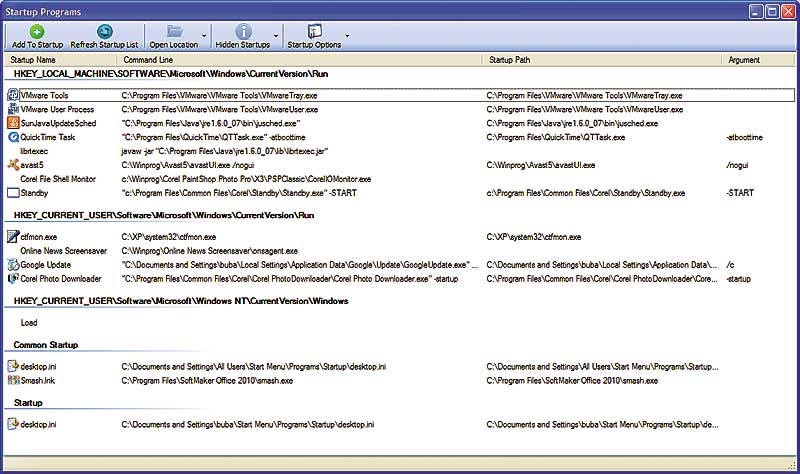Image resolution: width=800 pixels, height=474 pixels.
Task: Click the smash.exe command line
Action: point(207,381)
